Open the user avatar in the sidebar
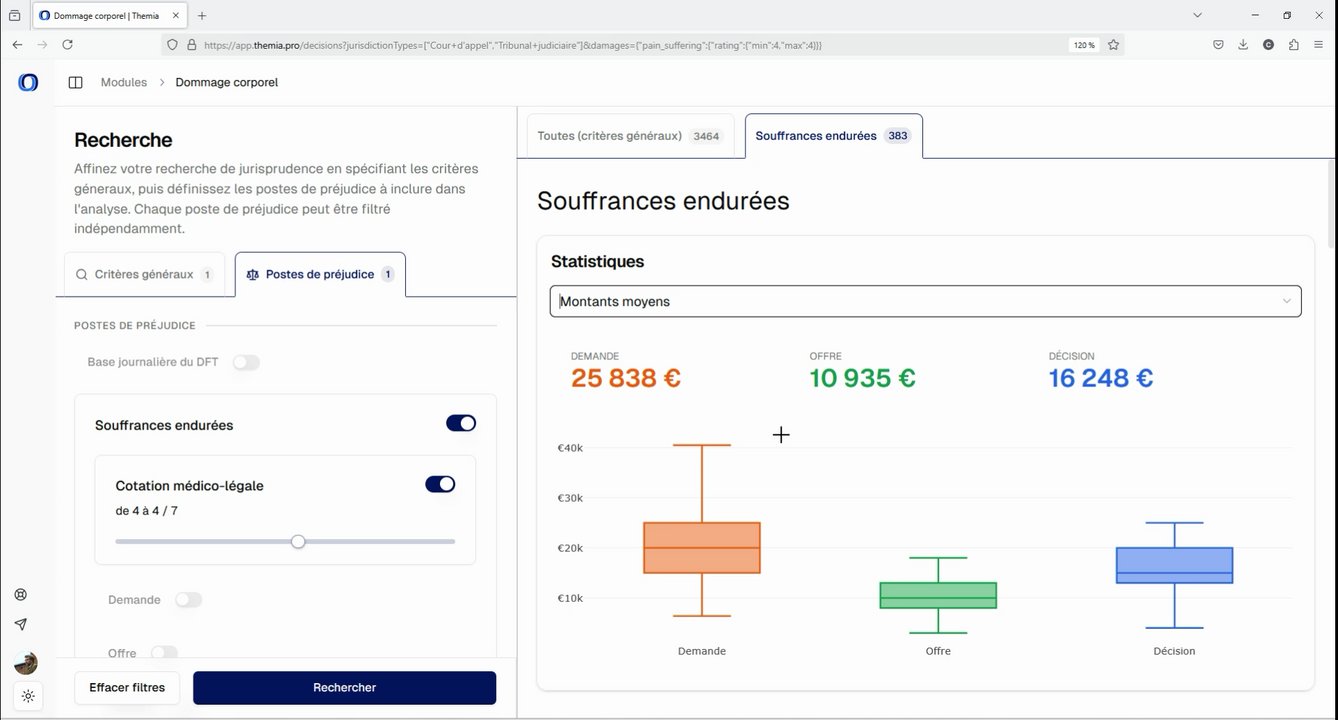Image resolution: width=1338 pixels, height=720 pixels. click(x=26, y=663)
